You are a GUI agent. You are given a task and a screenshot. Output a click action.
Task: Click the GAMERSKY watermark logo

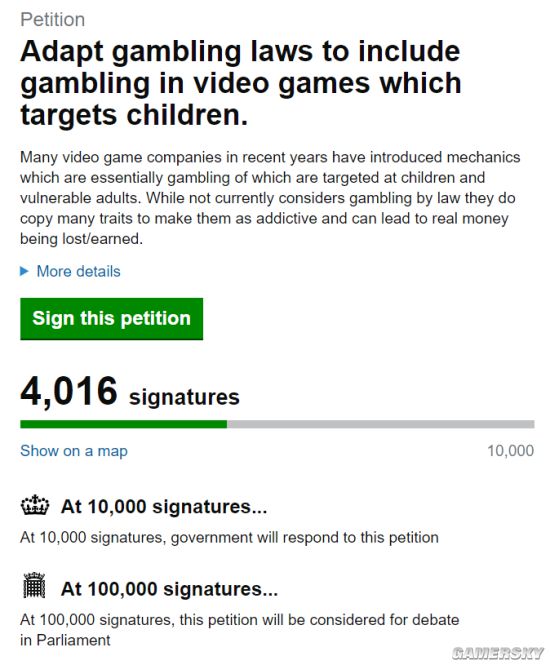497,653
